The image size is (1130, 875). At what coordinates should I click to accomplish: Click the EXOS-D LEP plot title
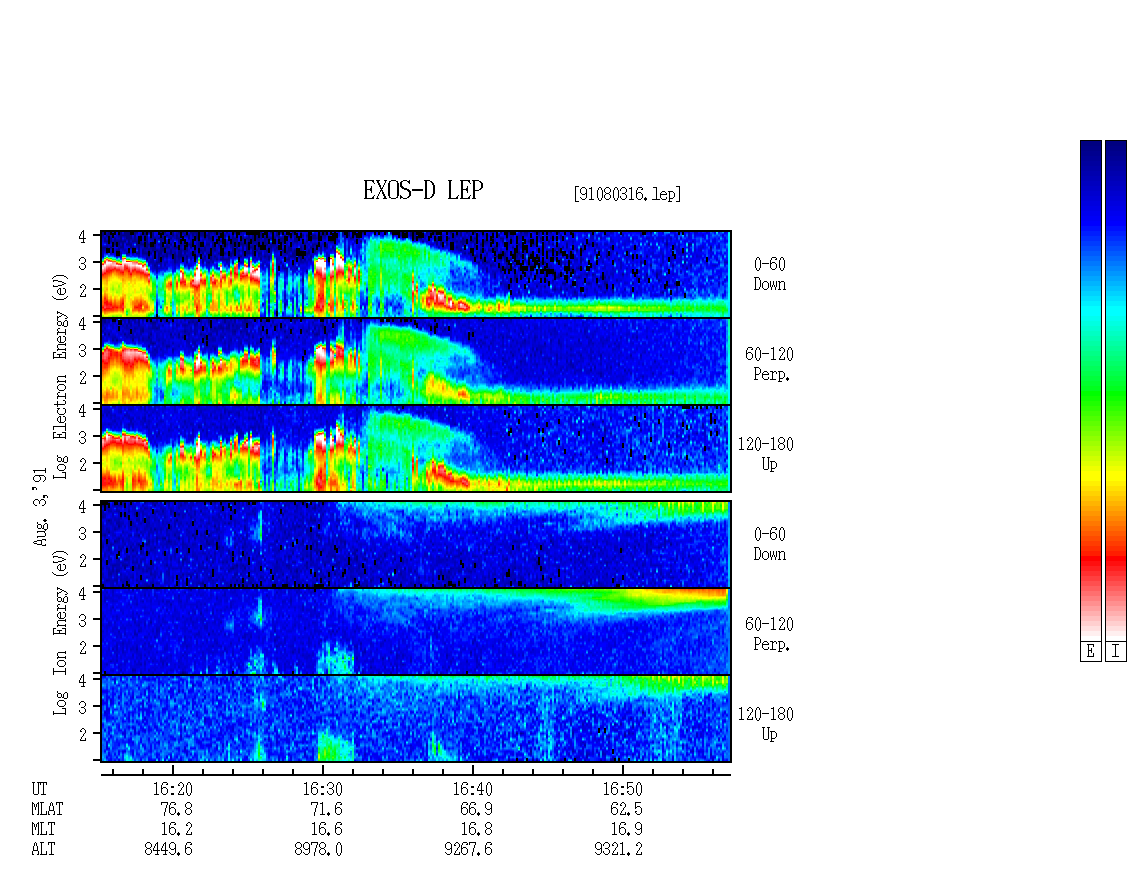coord(423,190)
